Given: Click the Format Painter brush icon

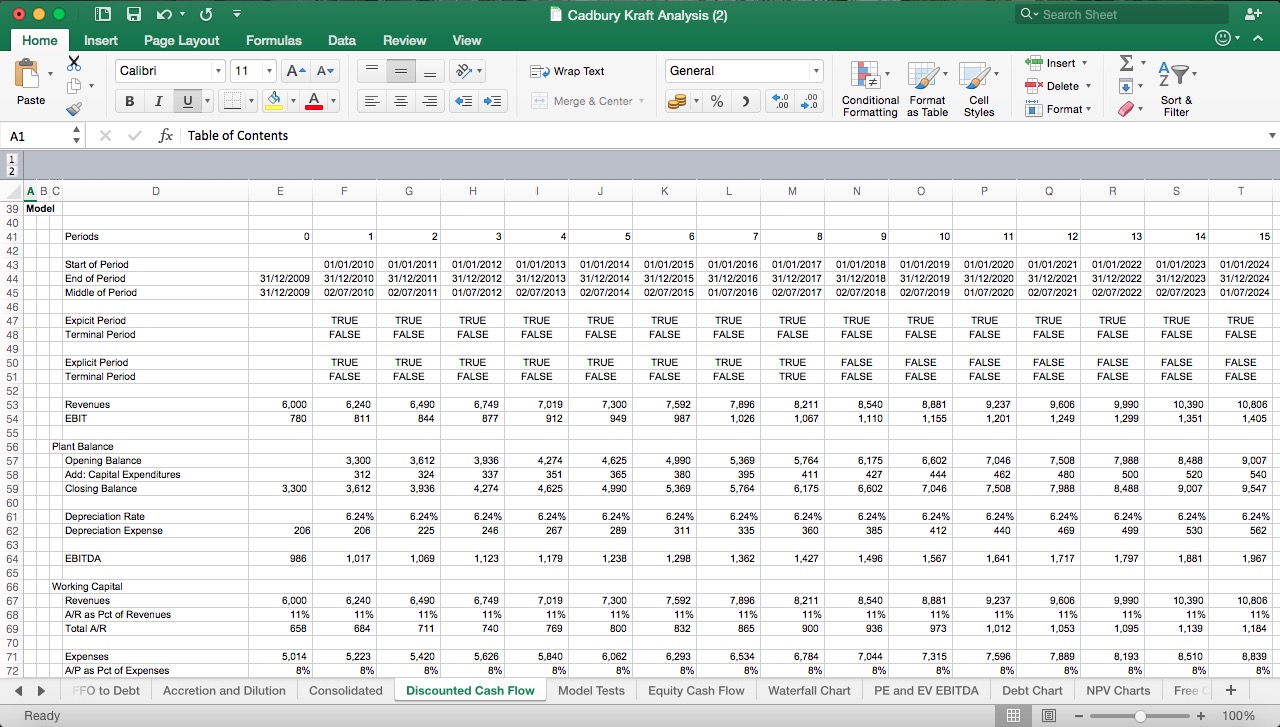Looking at the screenshot, I should tap(73, 110).
